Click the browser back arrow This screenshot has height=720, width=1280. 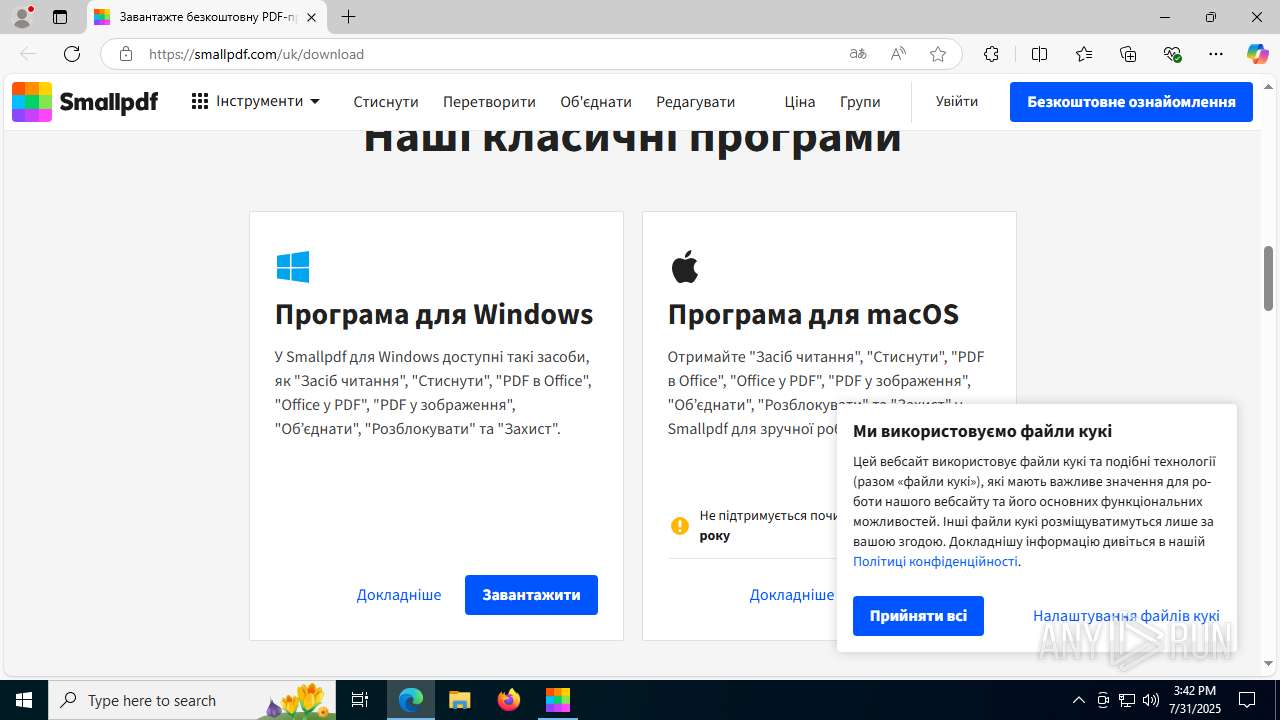[28, 54]
